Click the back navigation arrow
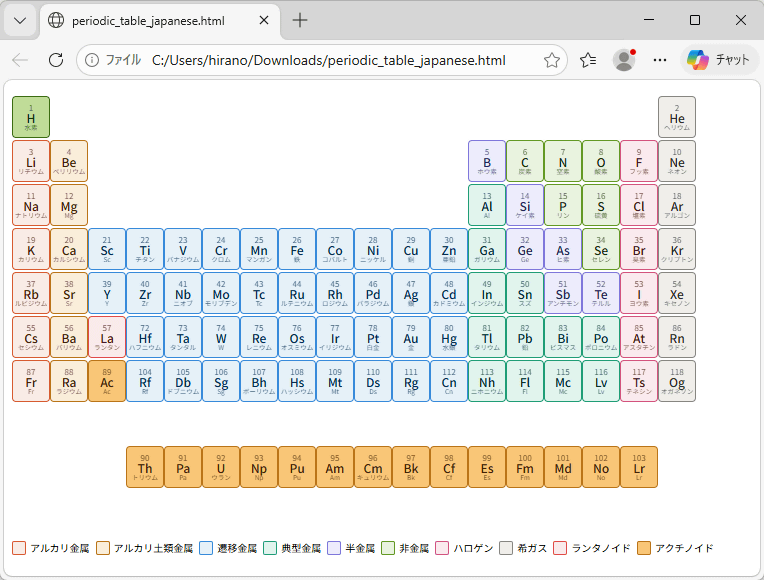The image size is (764, 580). [x=20, y=60]
